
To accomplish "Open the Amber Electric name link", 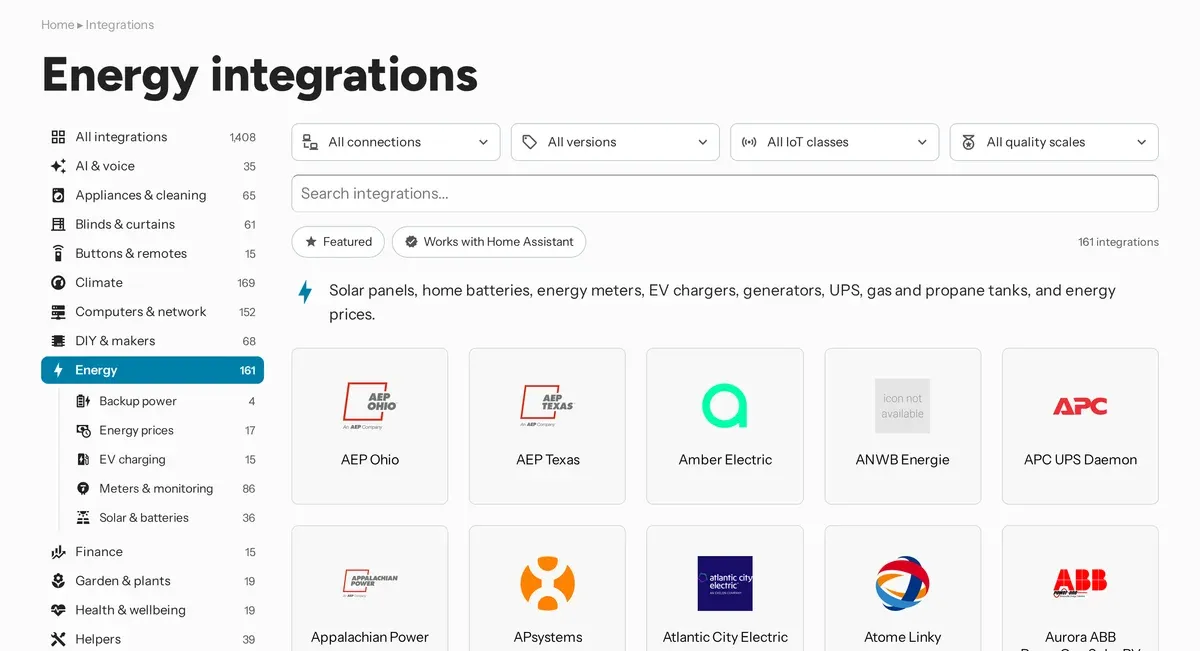I will click(x=725, y=460).
